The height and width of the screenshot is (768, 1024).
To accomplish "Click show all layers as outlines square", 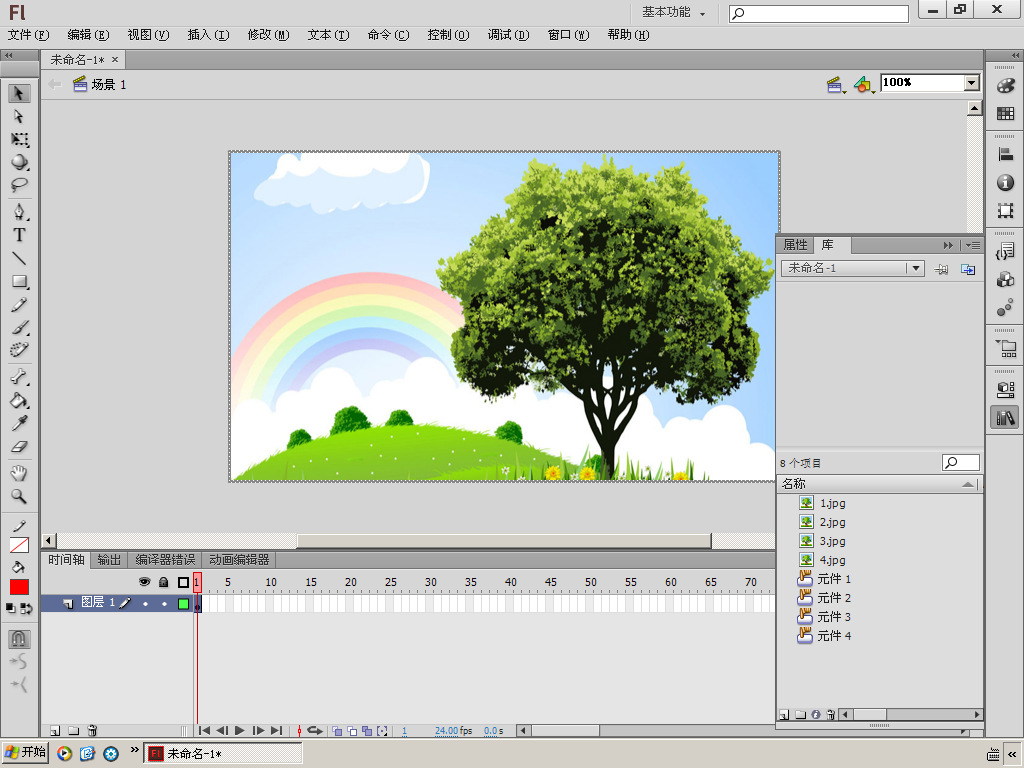I will point(184,582).
